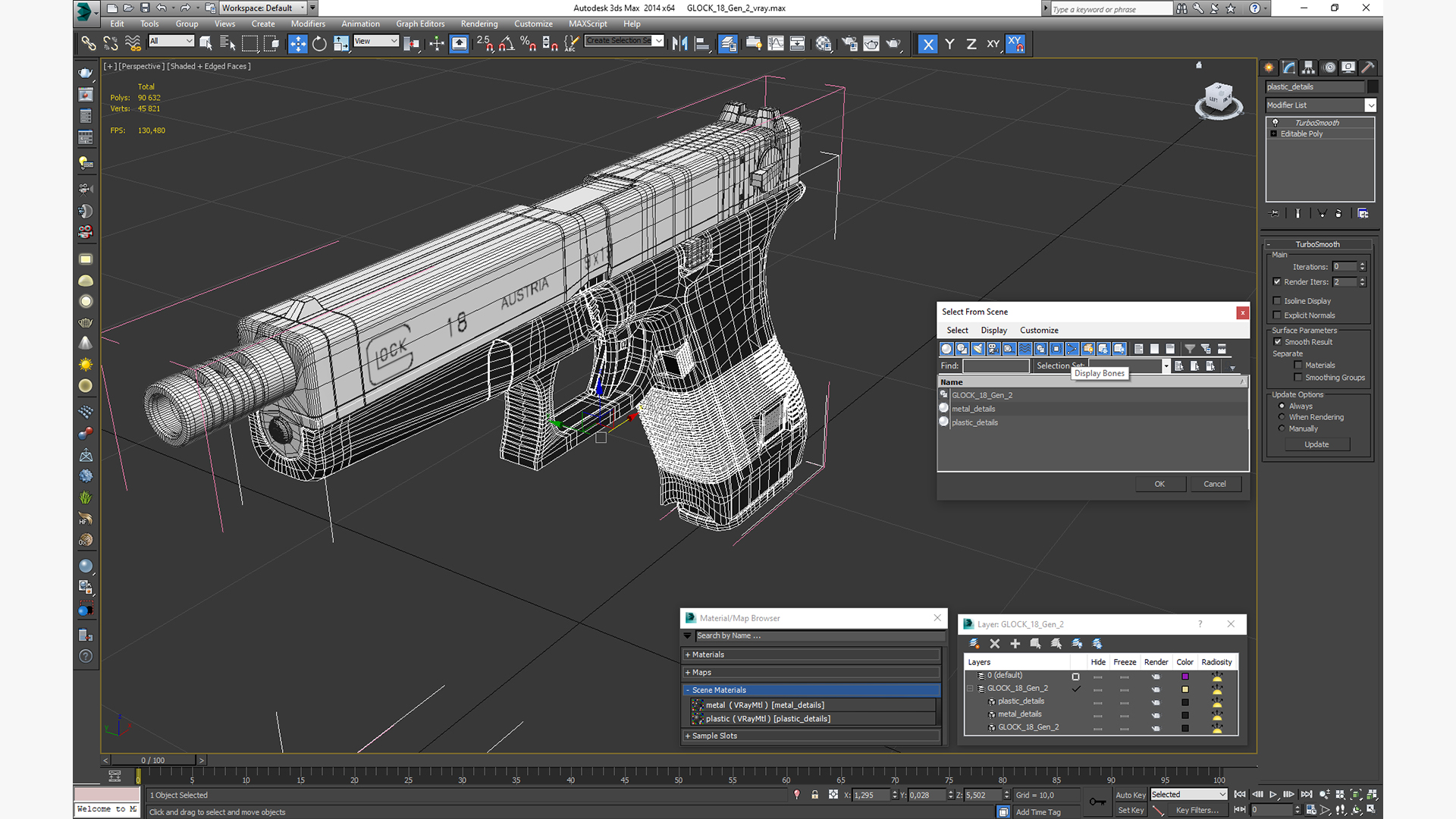
Task: Click Create New Layer icon in Layer dialog
Action: coord(974,643)
